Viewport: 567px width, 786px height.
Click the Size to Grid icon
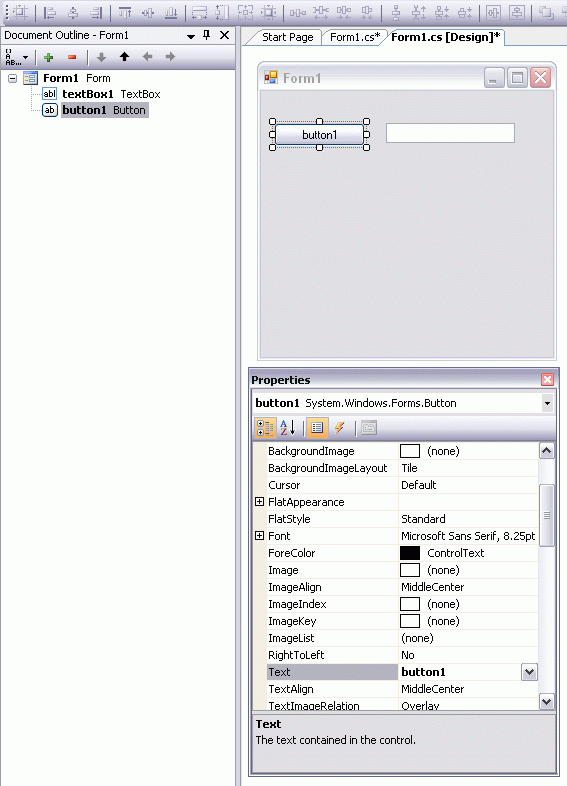pyautogui.click(x=269, y=12)
